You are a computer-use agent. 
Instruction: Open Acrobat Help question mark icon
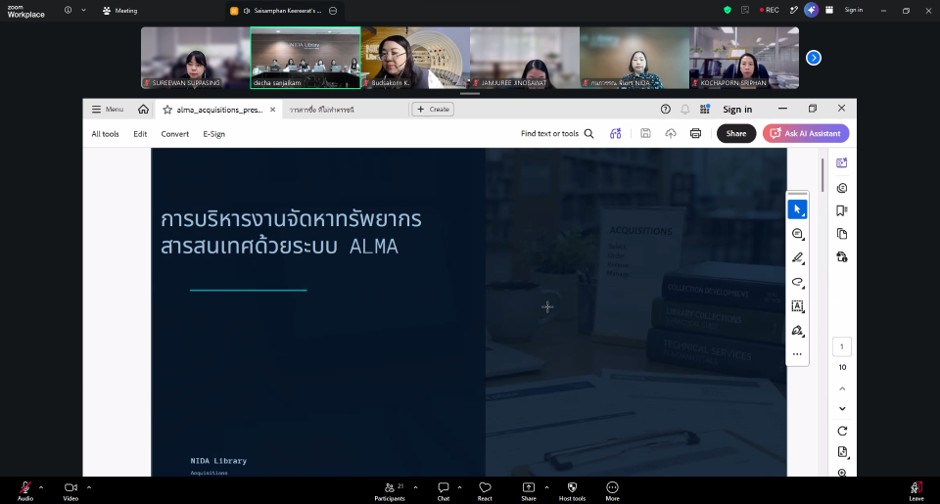pos(665,109)
